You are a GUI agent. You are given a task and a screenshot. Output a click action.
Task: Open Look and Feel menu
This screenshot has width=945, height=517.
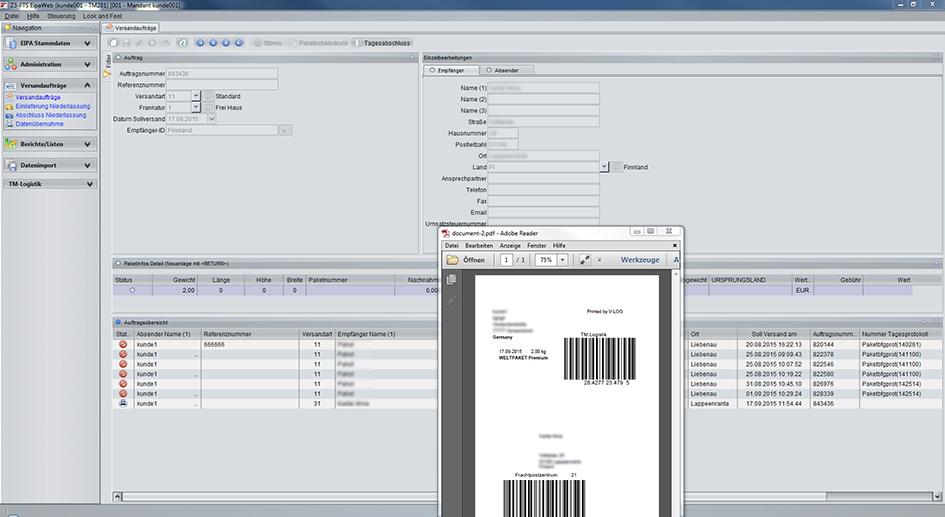pyautogui.click(x=102, y=16)
